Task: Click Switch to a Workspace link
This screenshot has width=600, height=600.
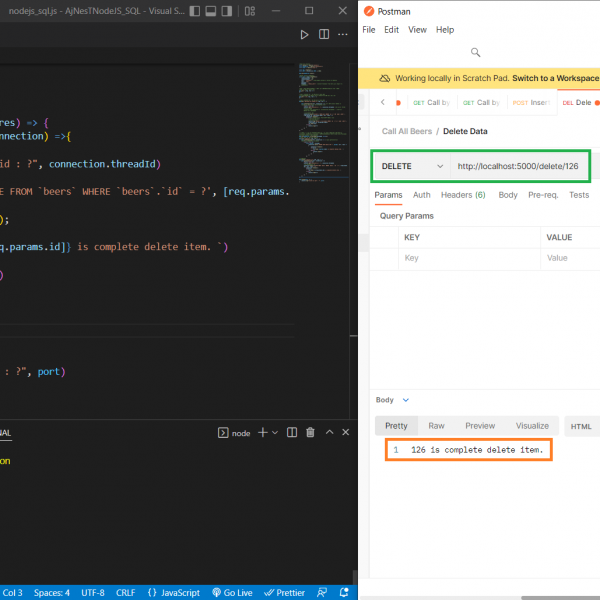Action: pyautogui.click(x=555, y=78)
